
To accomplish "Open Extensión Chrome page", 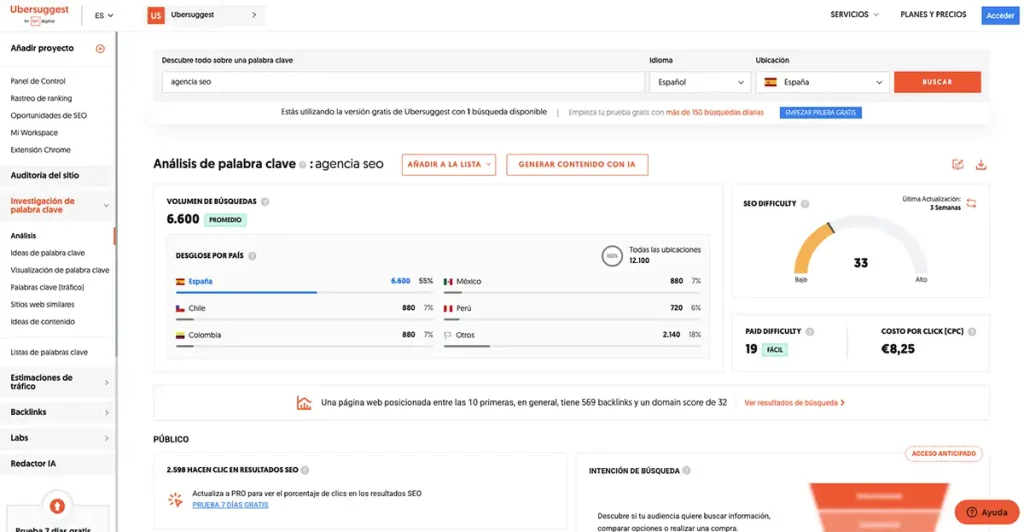I will tap(40, 150).
